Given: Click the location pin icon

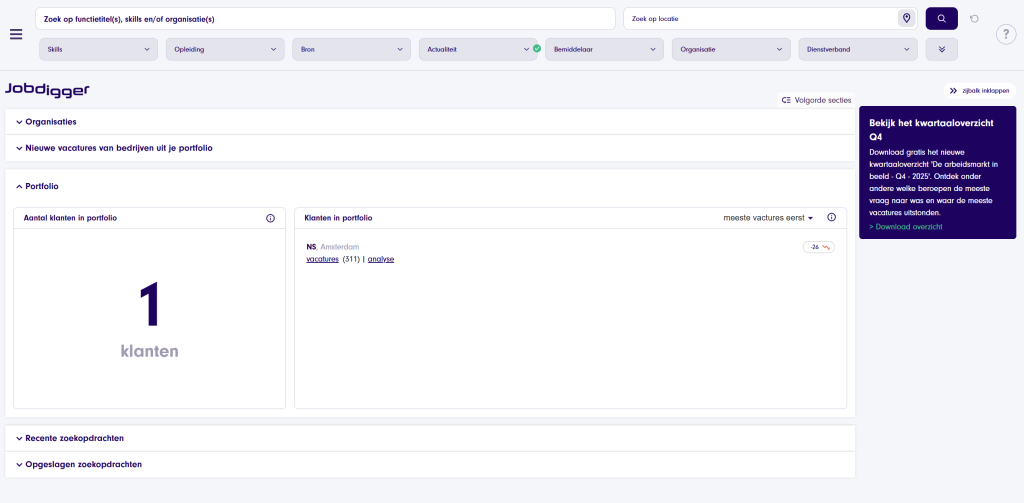Looking at the screenshot, I should pos(906,18).
